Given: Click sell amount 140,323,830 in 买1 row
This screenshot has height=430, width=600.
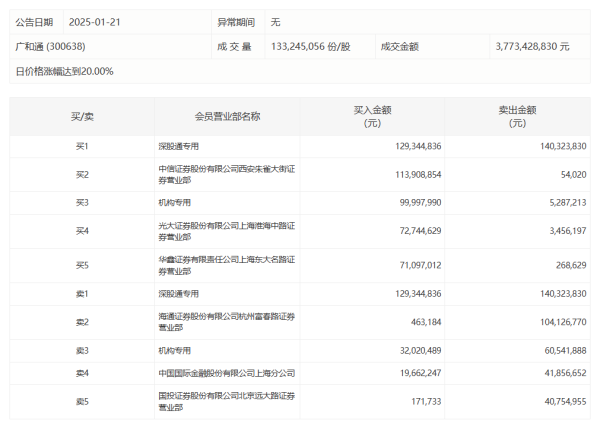Looking at the screenshot, I should pyautogui.click(x=563, y=146).
